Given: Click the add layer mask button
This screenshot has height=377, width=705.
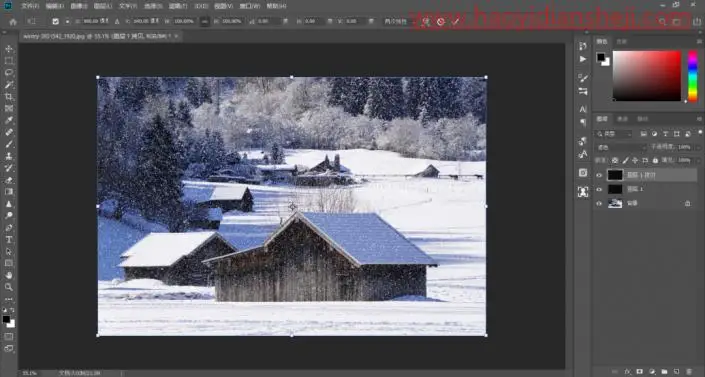Looking at the screenshot, I should 639,372.
